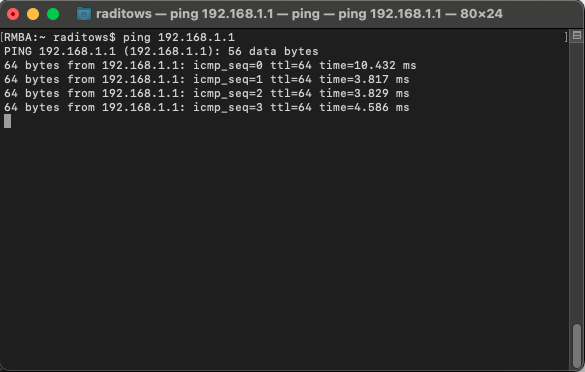
Task: Click the "raditows$" prompt text
Action: (x=84, y=37)
